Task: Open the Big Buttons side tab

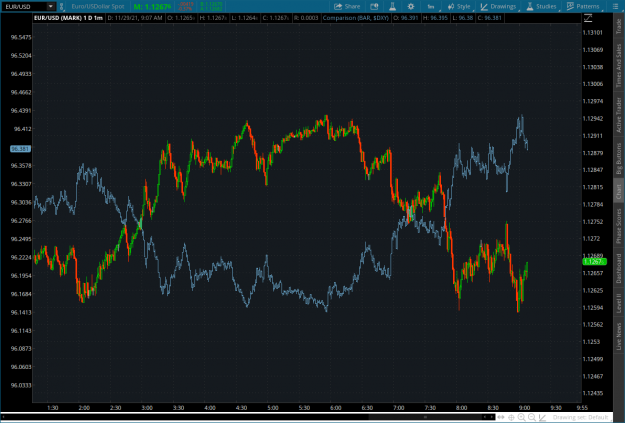Action: pyautogui.click(x=619, y=158)
